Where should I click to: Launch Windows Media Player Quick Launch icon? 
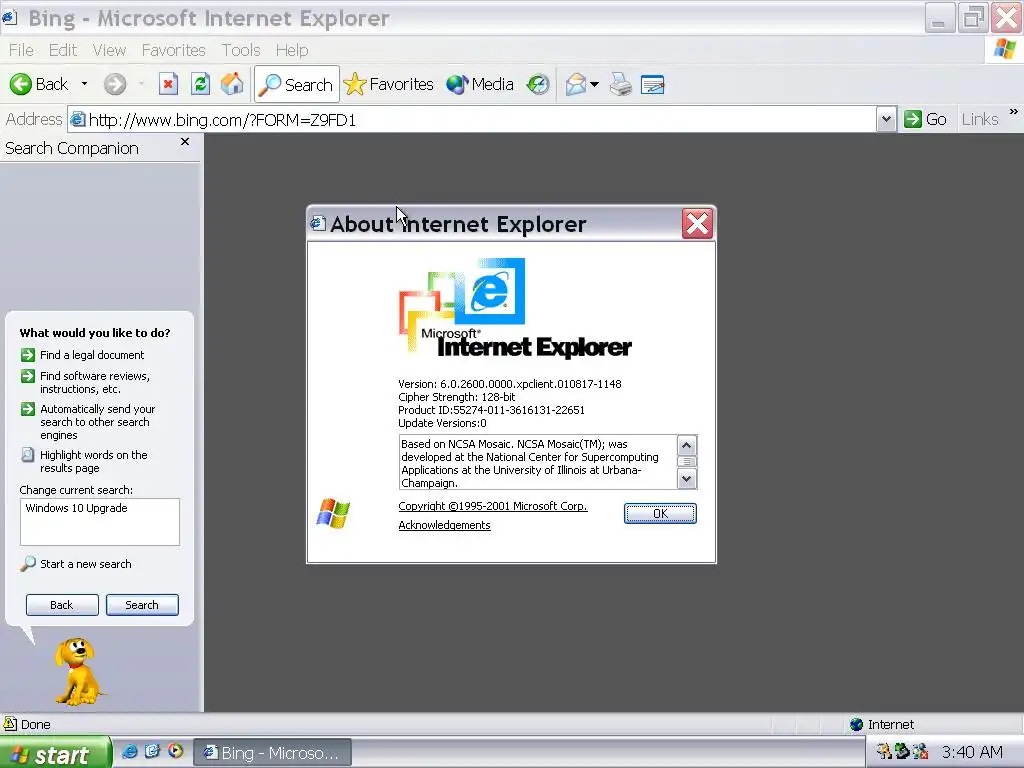[175, 751]
